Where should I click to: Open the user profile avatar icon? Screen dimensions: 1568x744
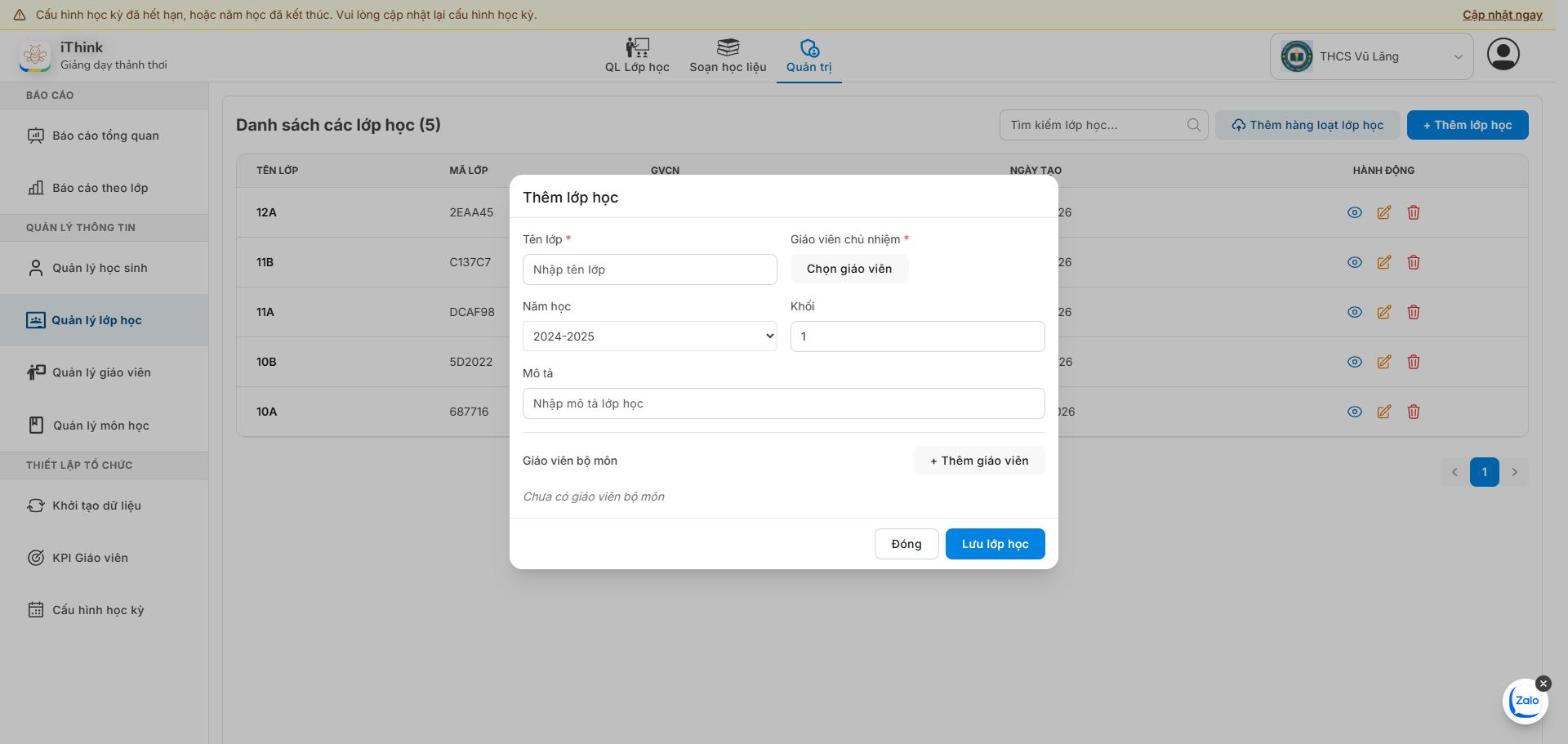(1503, 55)
